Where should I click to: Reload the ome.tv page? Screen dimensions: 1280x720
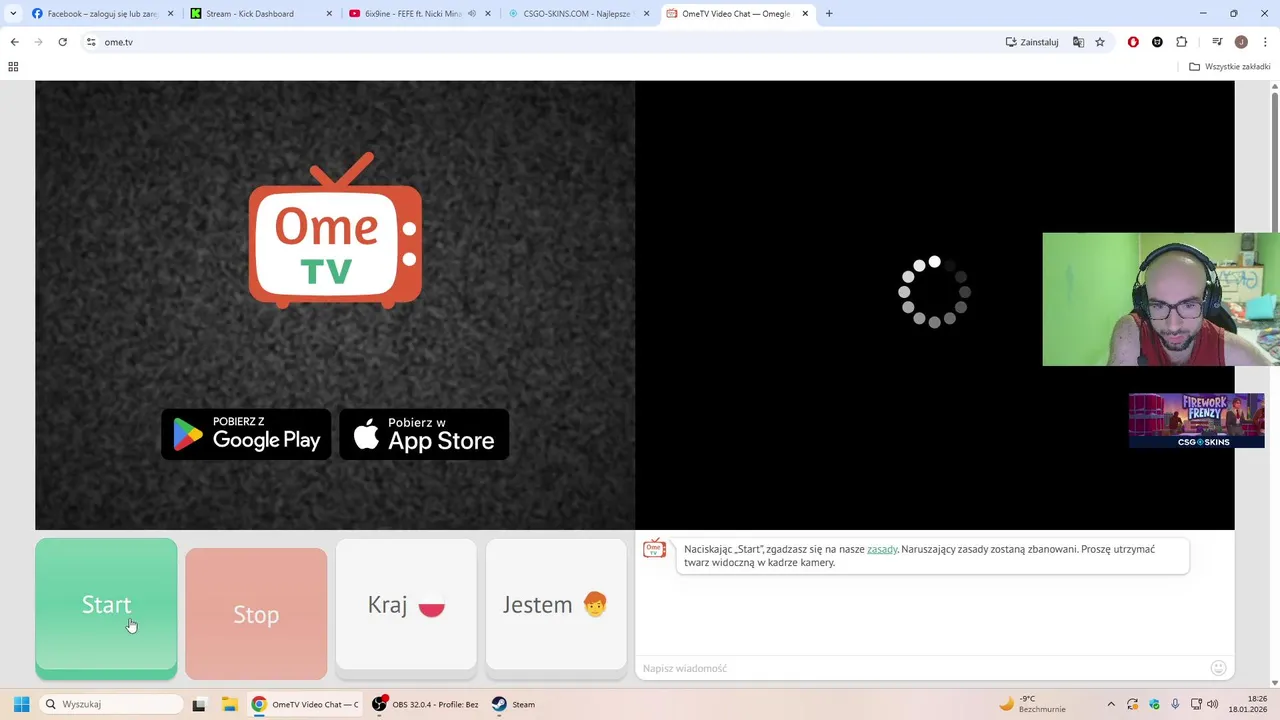coord(62,42)
